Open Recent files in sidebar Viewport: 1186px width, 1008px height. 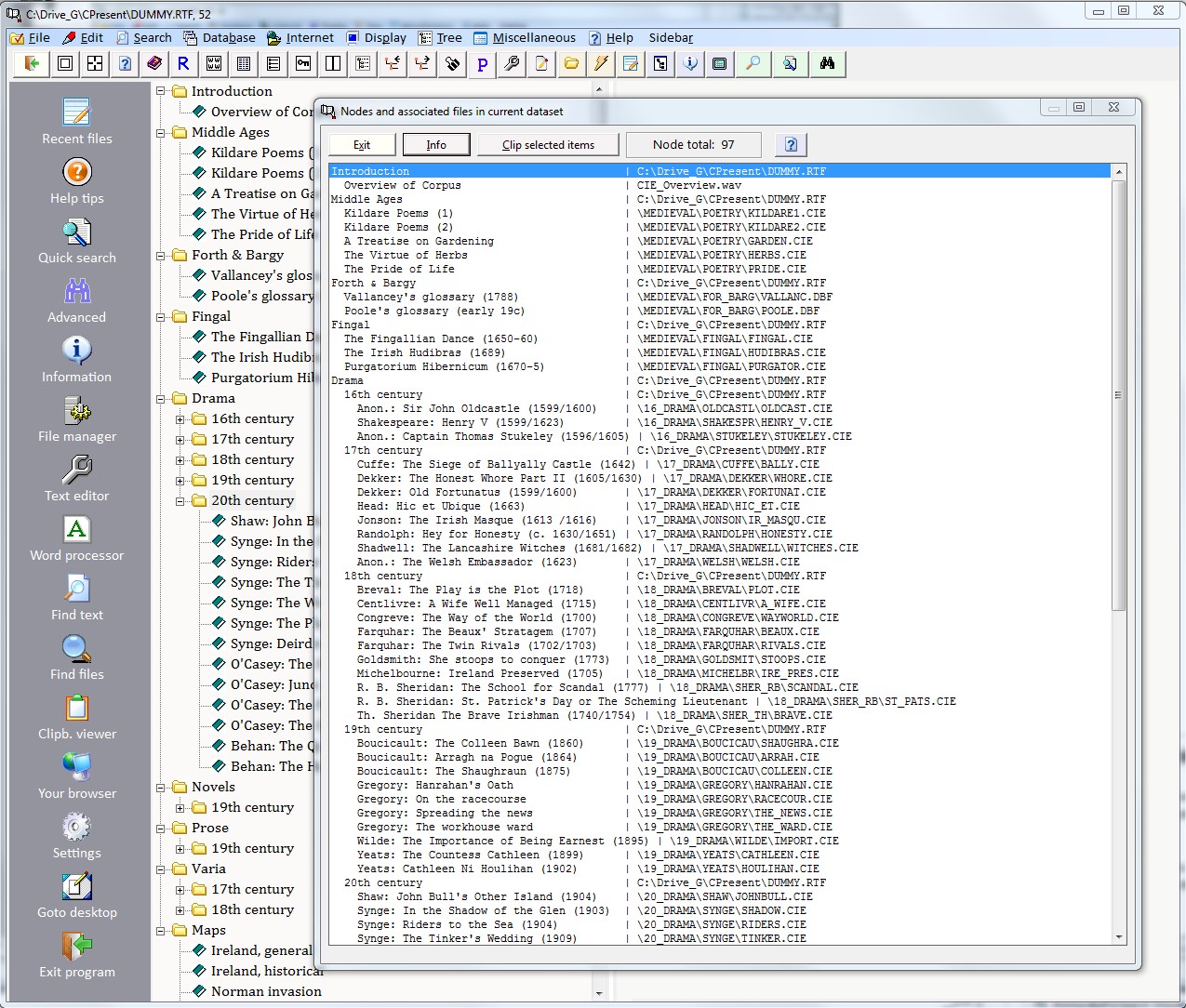[76, 113]
